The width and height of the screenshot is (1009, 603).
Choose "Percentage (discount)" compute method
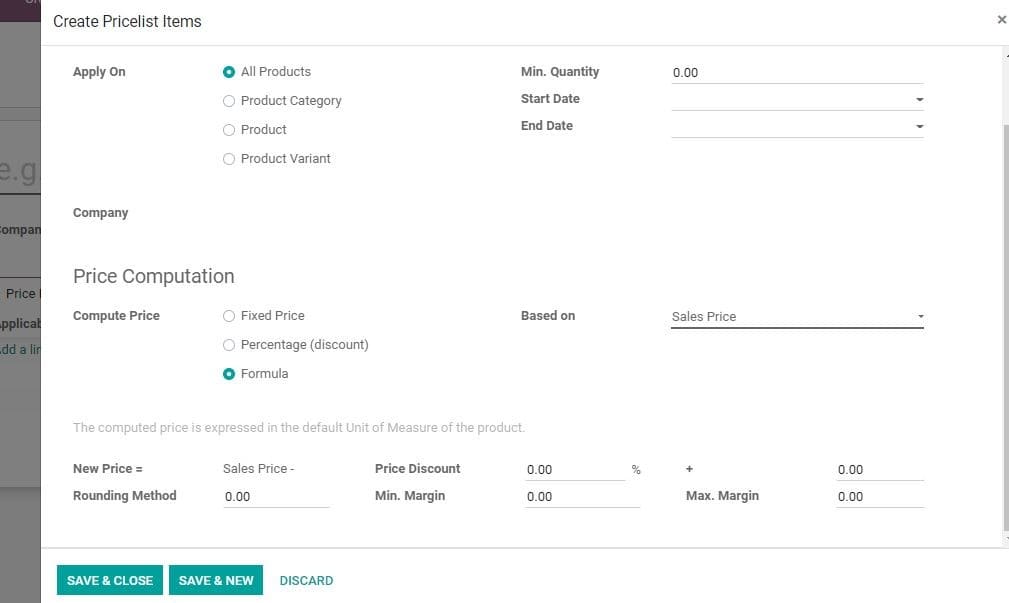coord(229,345)
